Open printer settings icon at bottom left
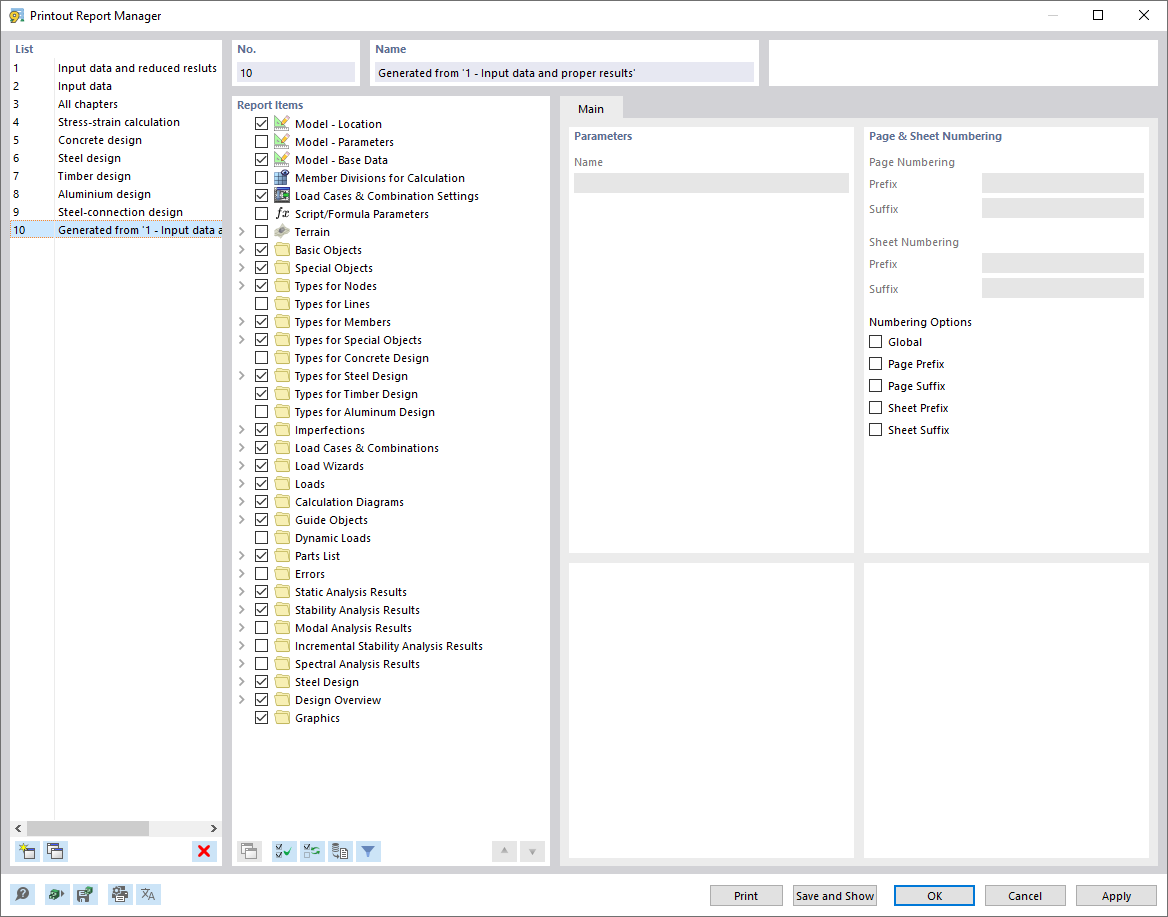 click(x=120, y=894)
